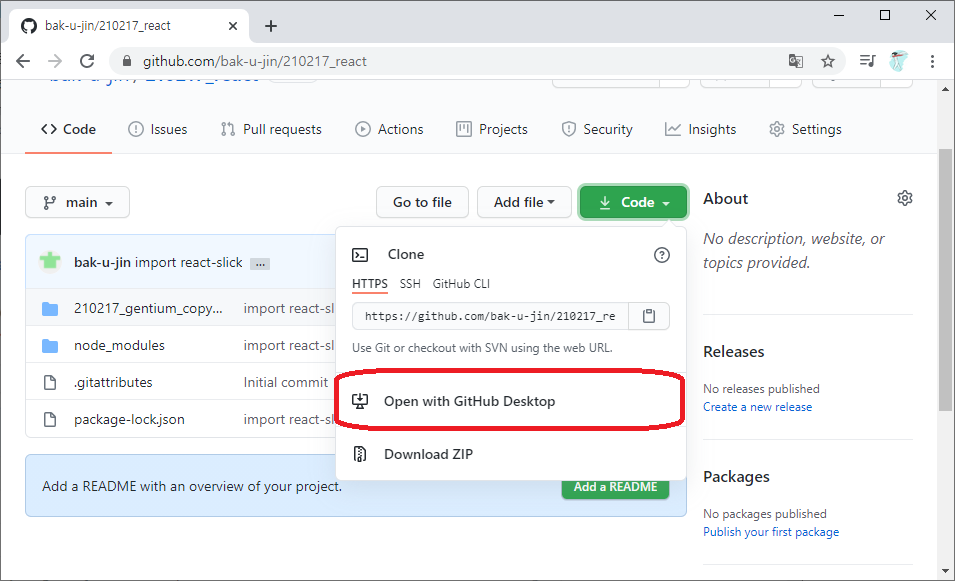Click the clone URL text field
This screenshot has height=581, width=955.
click(490, 316)
